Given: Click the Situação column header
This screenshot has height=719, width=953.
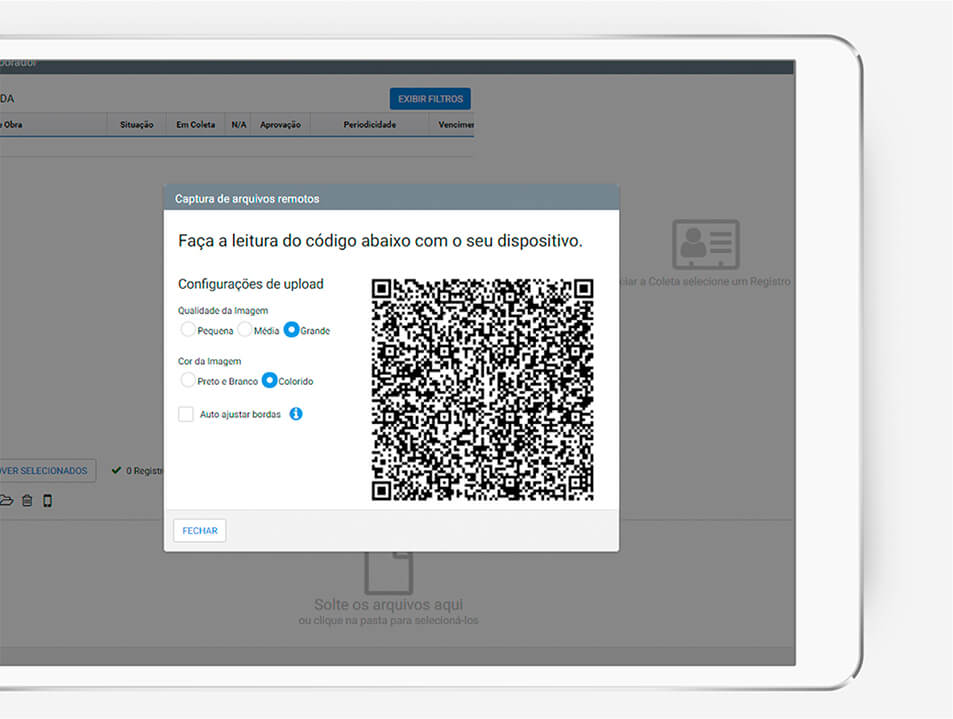Looking at the screenshot, I should (x=137, y=125).
